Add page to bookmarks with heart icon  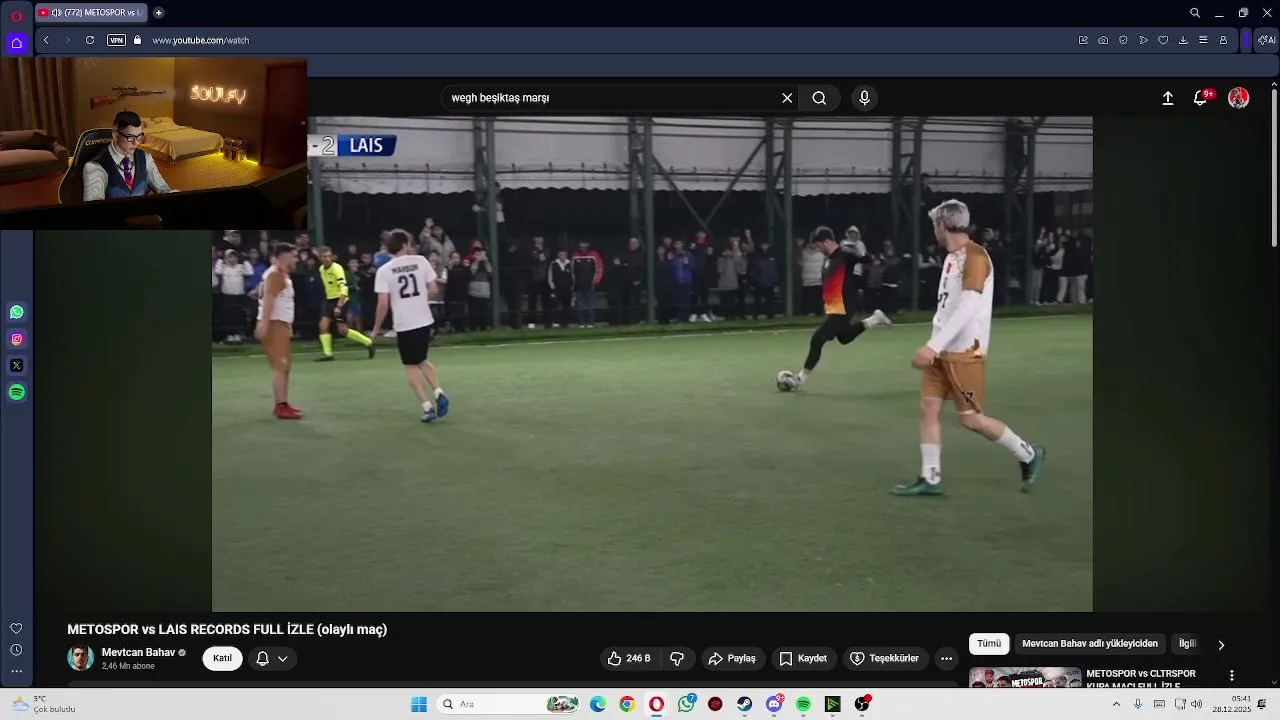[x=1163, y=40]
